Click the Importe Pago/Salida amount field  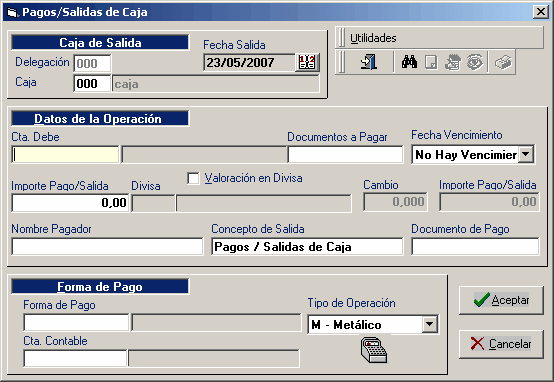(x=70, y=203)
